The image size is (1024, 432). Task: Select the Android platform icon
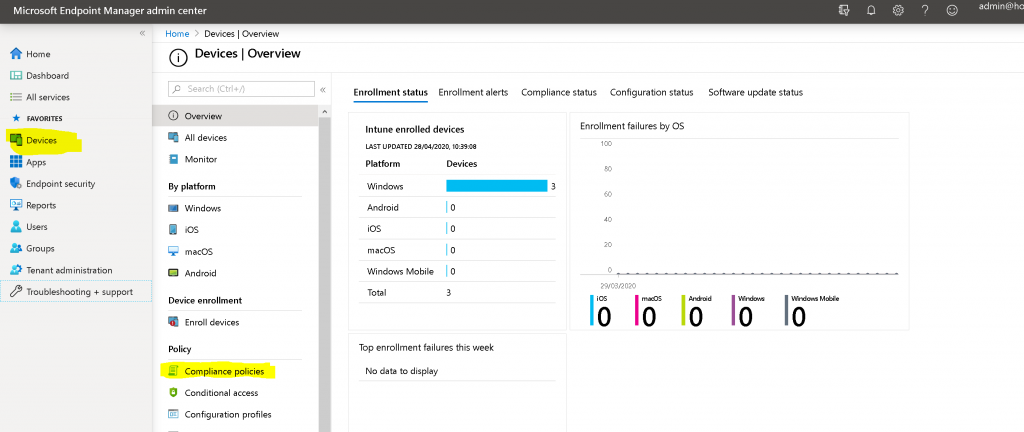pyautogui.click(x=173, y=273)
